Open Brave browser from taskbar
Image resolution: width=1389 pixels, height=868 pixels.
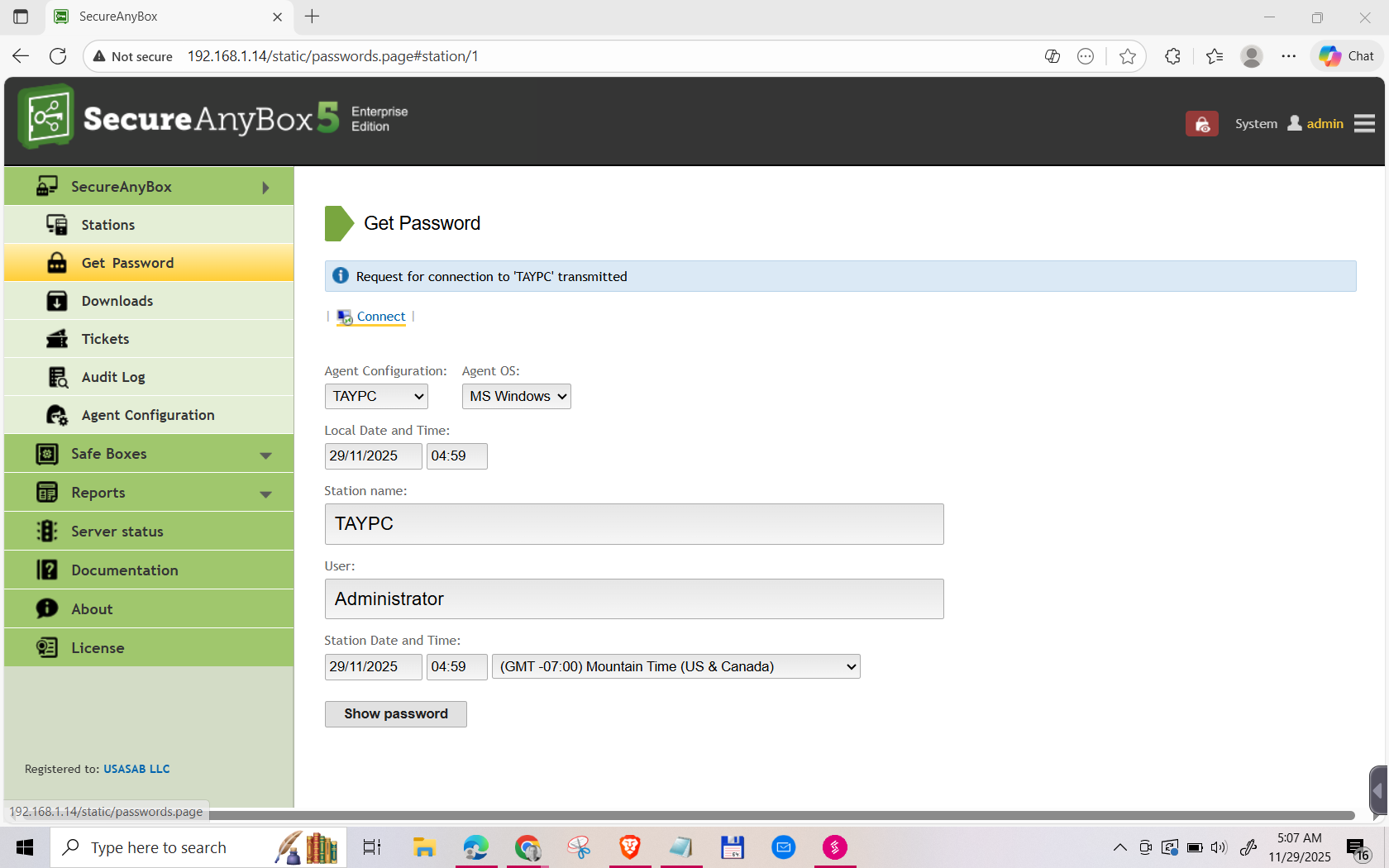[629, 847]
